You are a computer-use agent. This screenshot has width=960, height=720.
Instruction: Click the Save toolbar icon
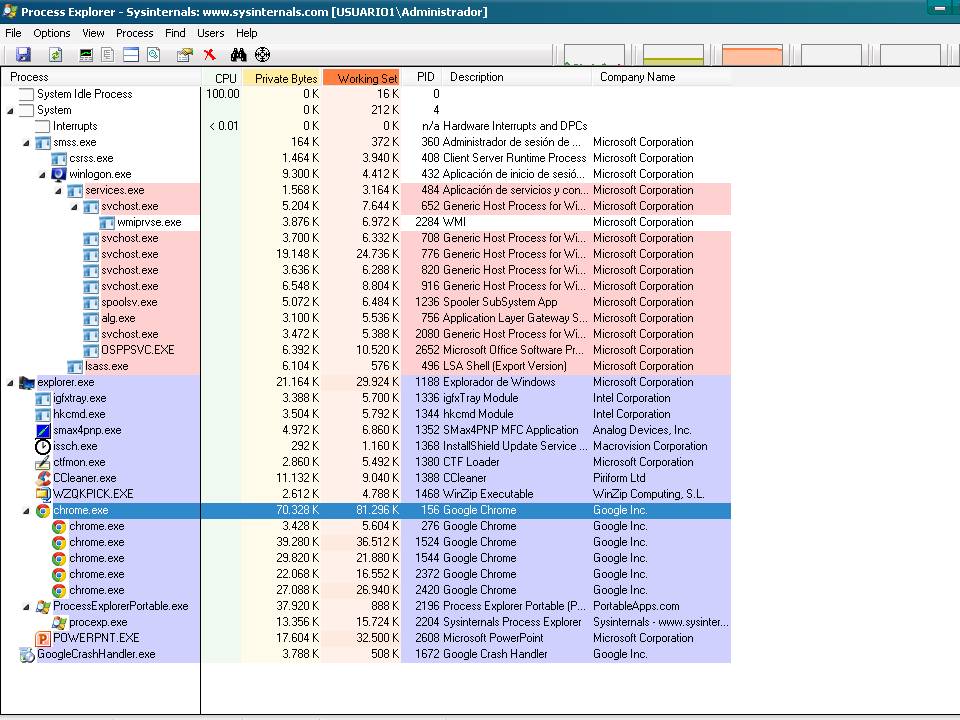(x=23, y=54)
